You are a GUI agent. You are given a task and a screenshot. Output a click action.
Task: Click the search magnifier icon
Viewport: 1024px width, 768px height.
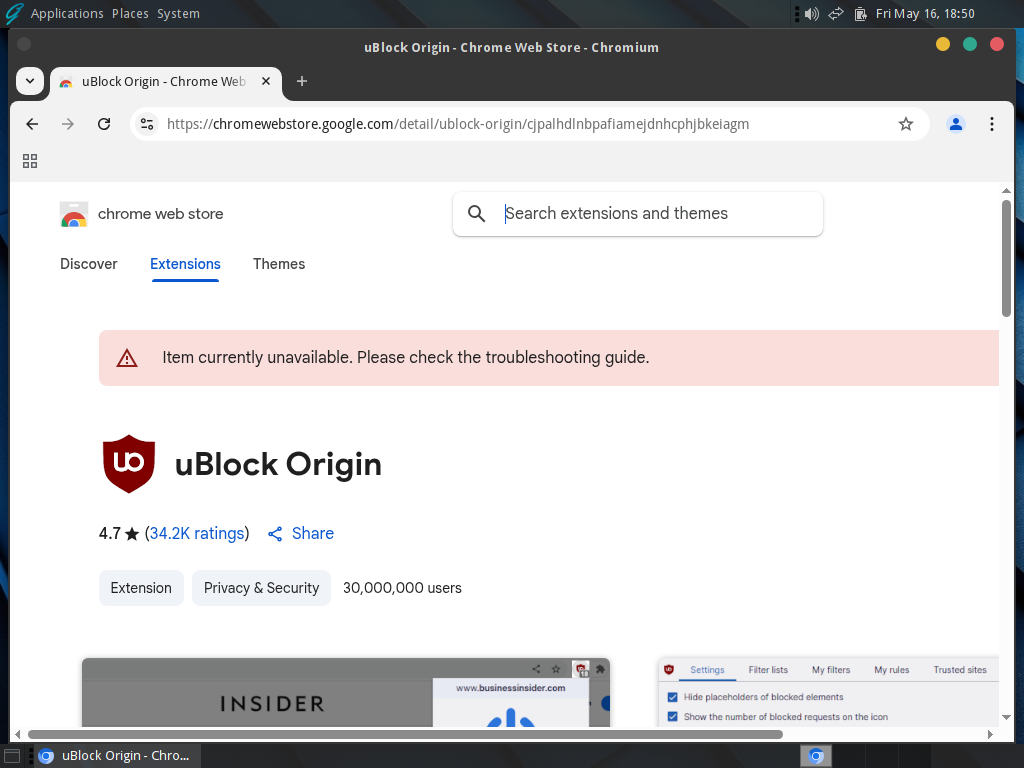tap(477, 214)
